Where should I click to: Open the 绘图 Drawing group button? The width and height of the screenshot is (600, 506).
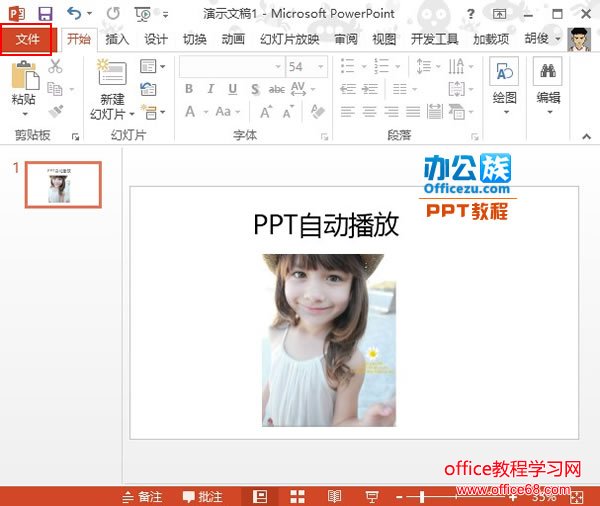504,86
